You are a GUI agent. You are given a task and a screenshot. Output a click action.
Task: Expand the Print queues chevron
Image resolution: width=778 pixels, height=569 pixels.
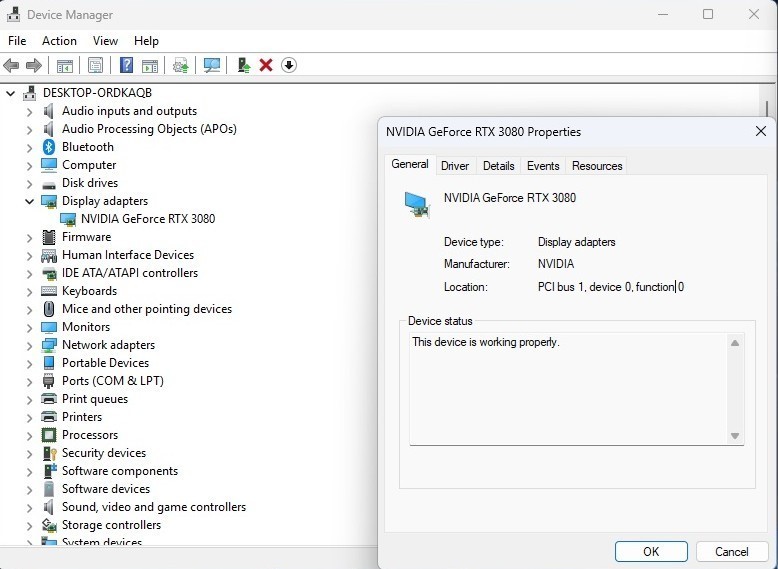click(x=30, y=399)
